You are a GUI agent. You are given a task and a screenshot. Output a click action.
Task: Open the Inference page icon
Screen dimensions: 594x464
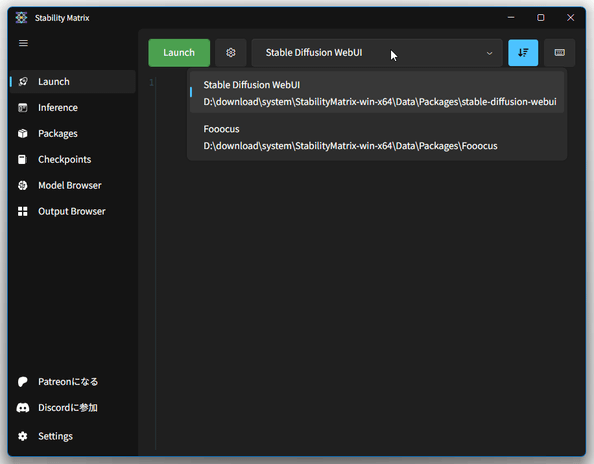pos(23,108)
